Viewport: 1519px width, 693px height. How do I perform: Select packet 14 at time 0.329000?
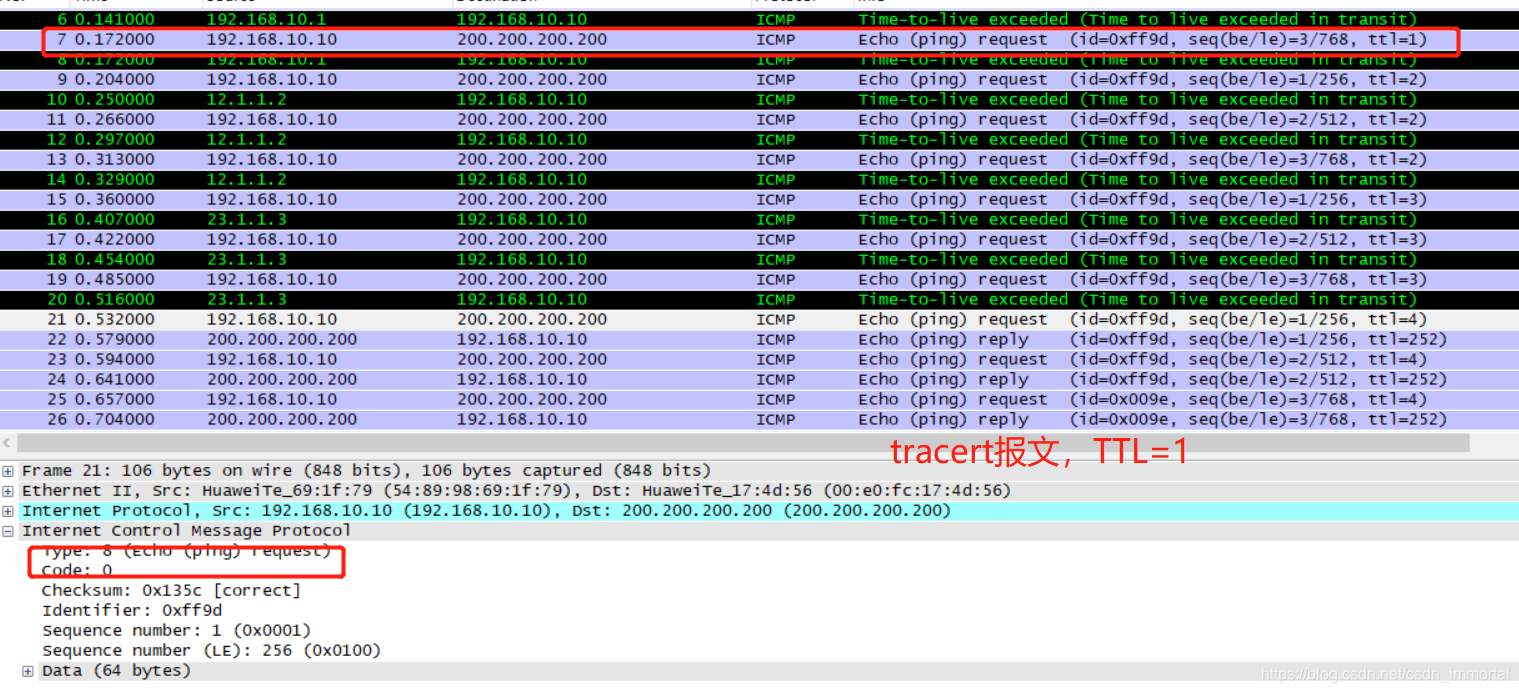(759, 180)
